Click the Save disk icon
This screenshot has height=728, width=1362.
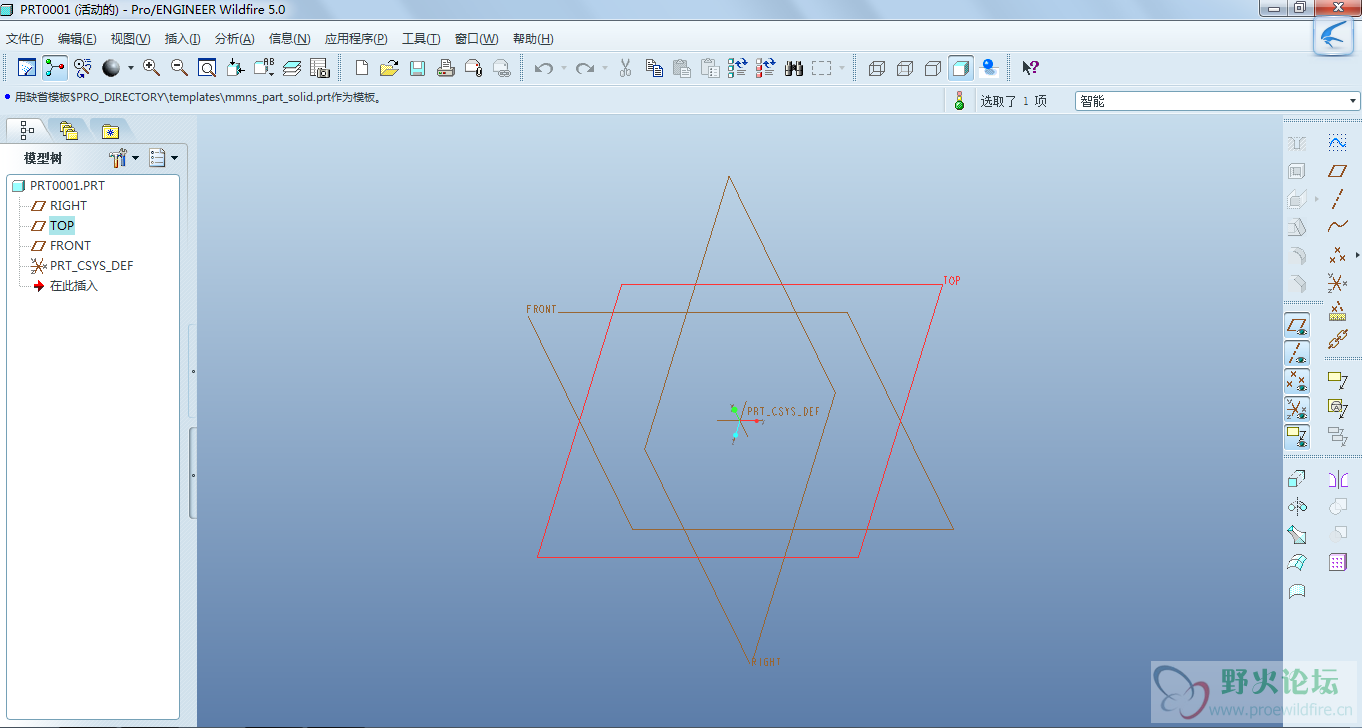click(x=418, y=68)
